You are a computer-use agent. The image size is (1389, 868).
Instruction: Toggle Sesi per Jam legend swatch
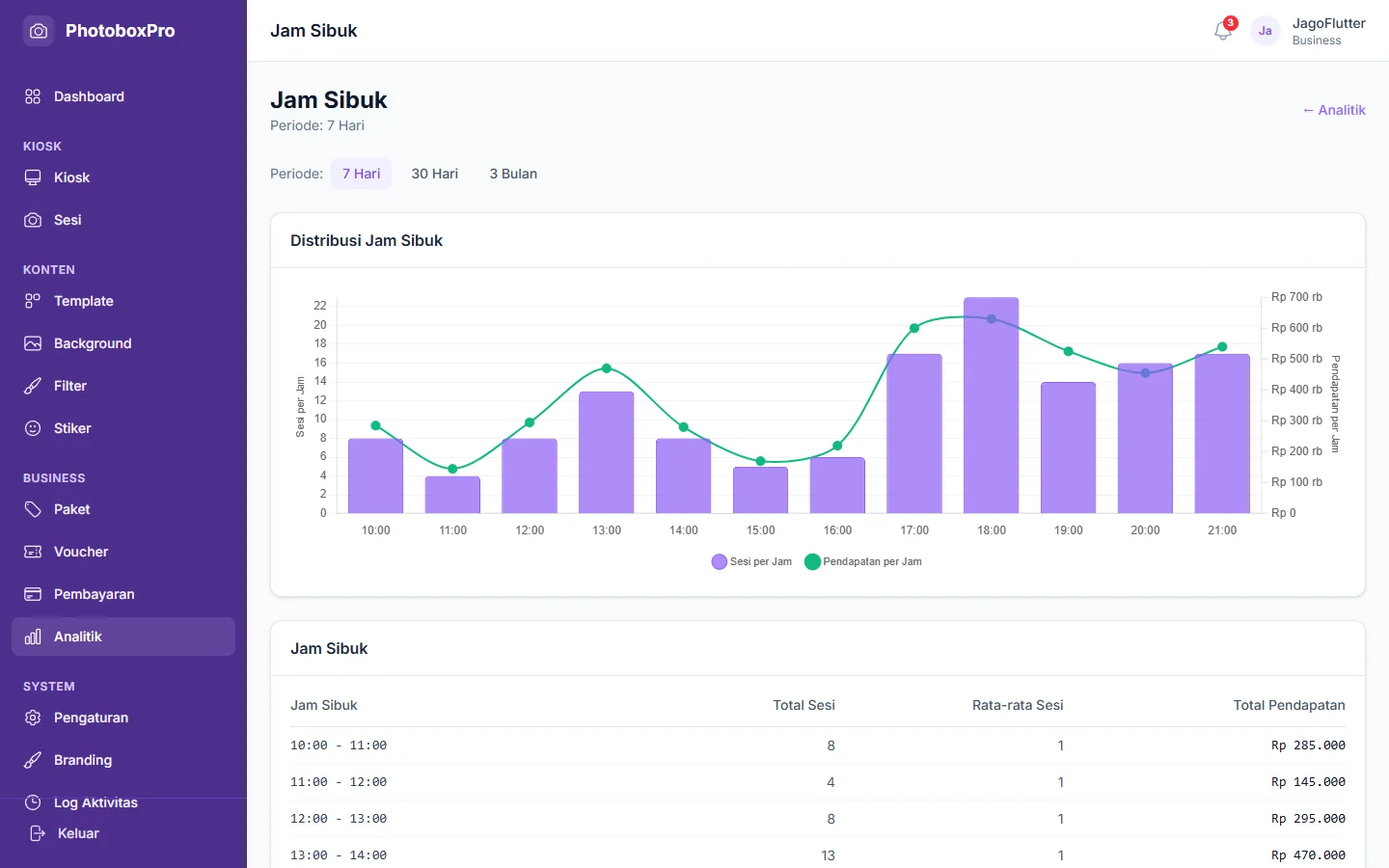(x=719, y=561)
